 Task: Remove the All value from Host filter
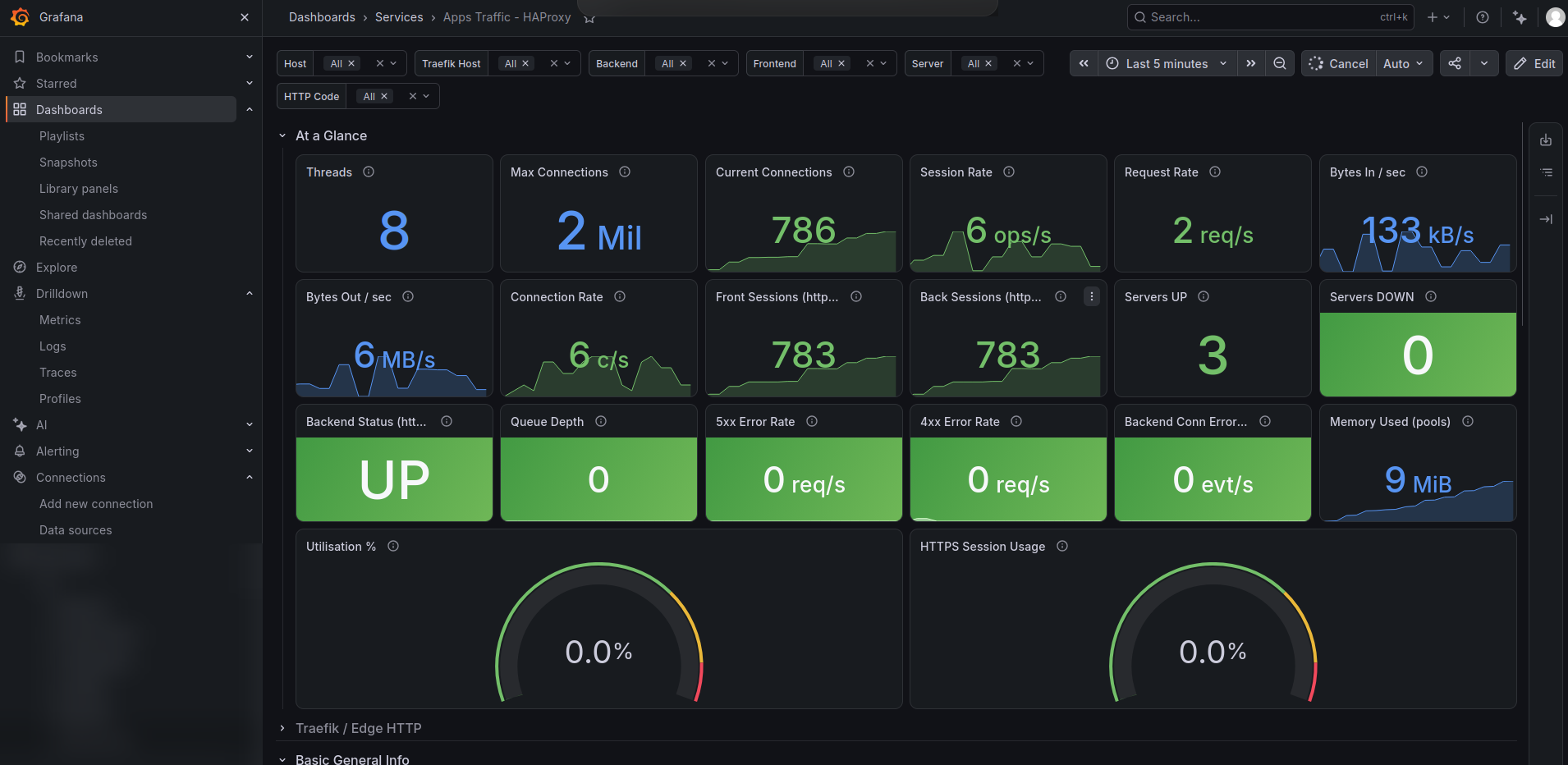tap(351, 63)
